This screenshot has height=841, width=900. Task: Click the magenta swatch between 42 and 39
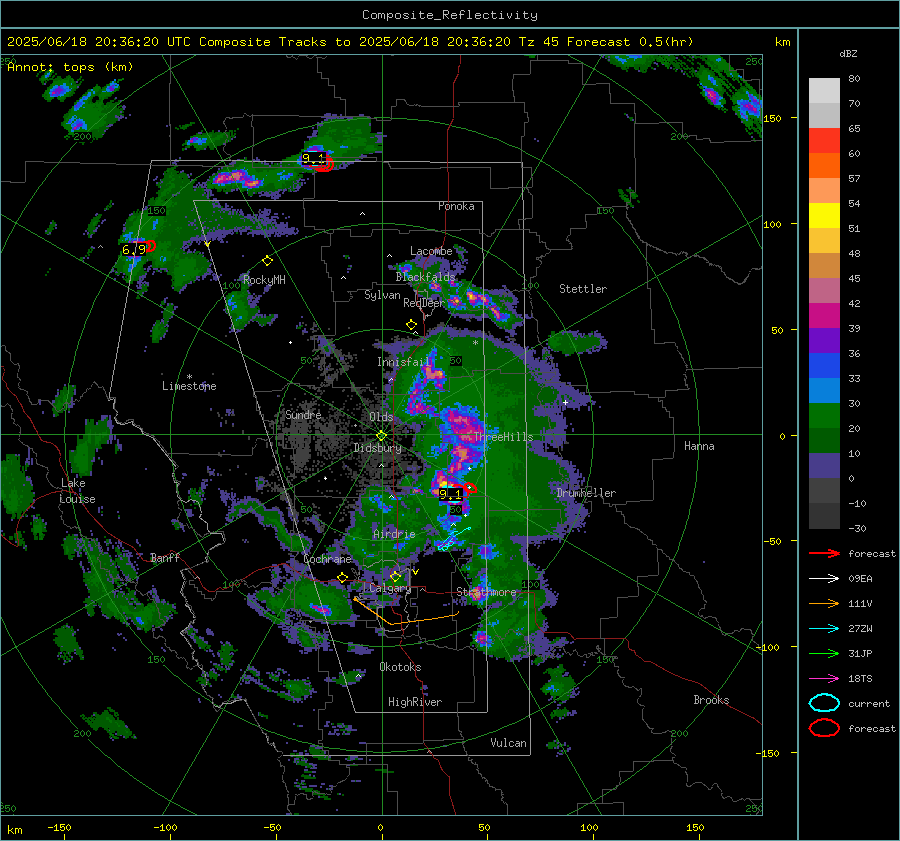(824, 315)
